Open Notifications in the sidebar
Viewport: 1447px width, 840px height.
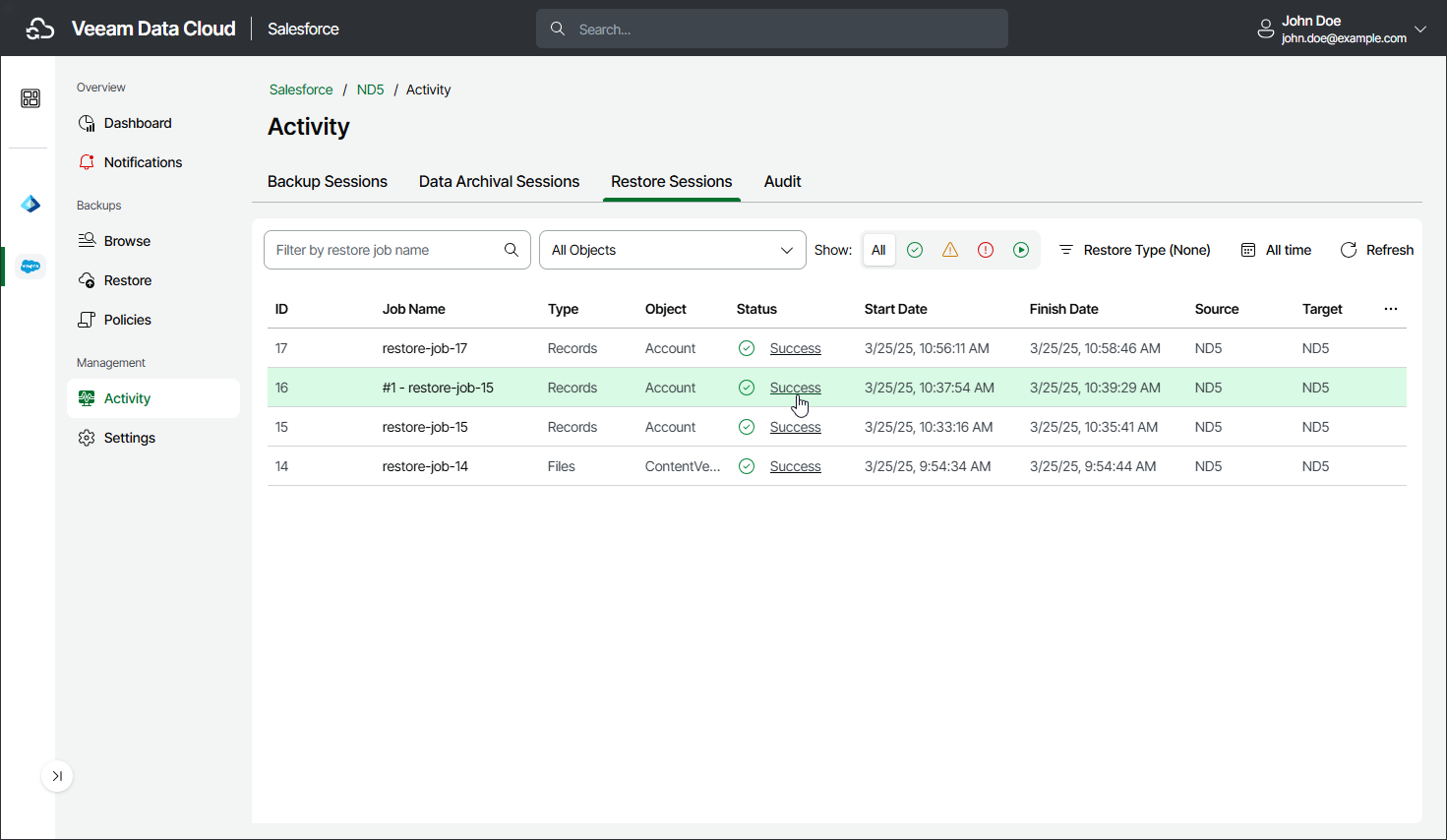point(153,162)
